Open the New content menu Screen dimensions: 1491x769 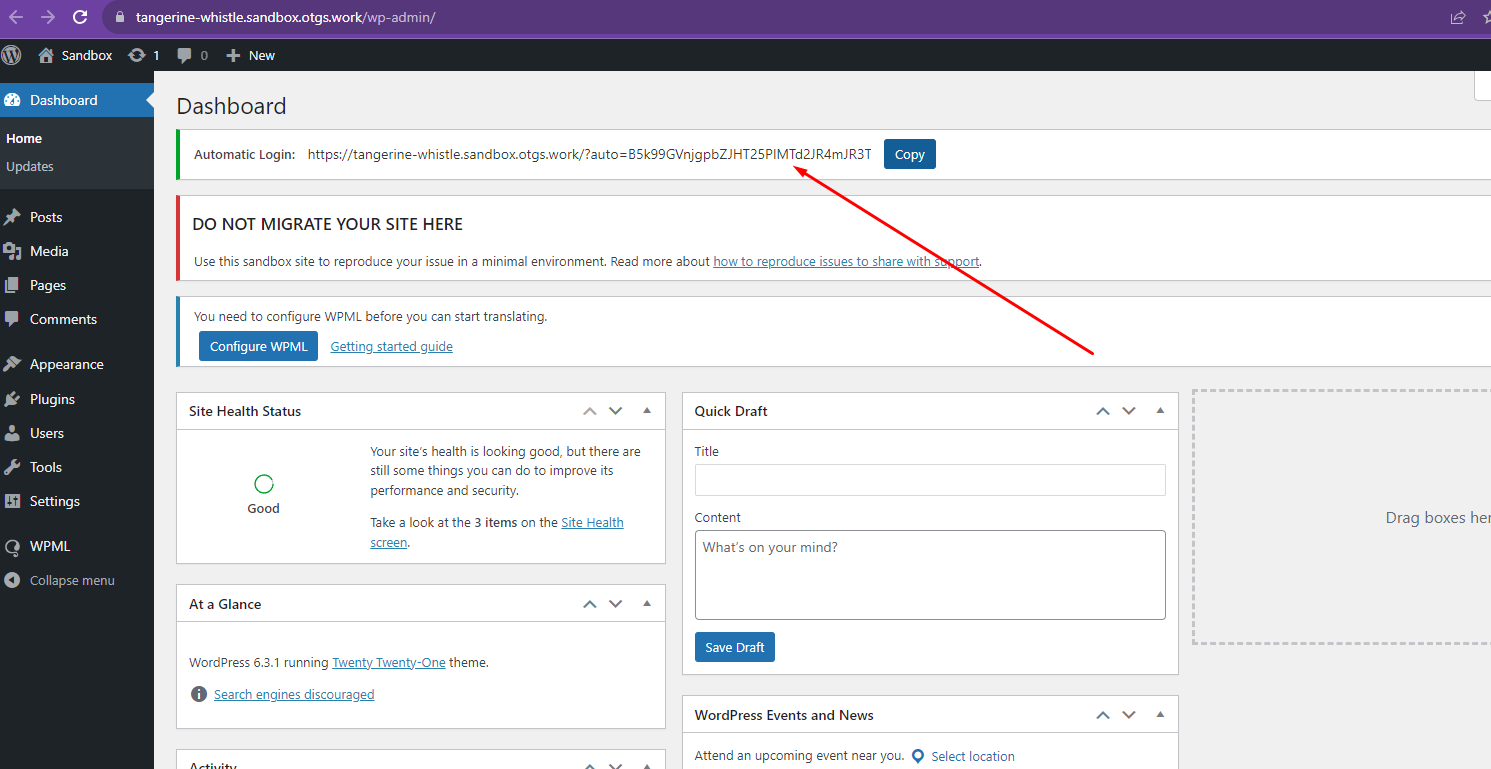250,55
